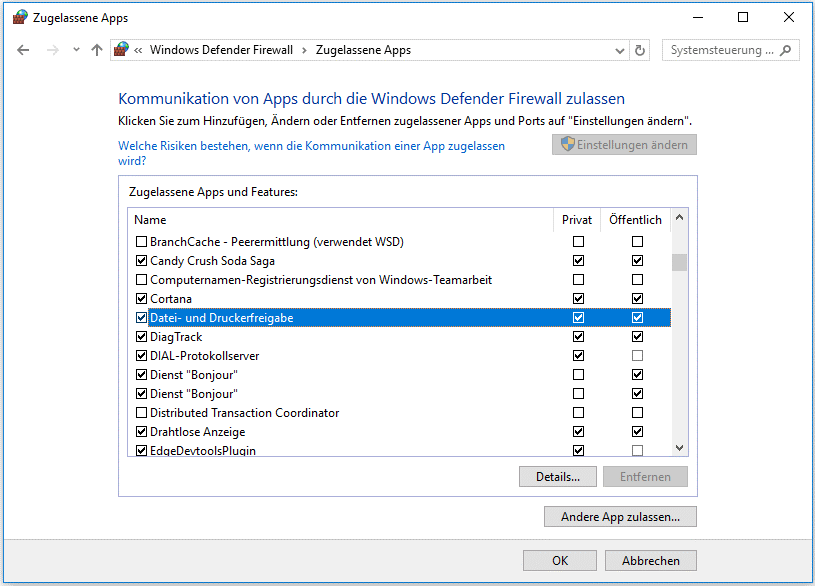Refresh the page with the reload icon

click(640, 50)
